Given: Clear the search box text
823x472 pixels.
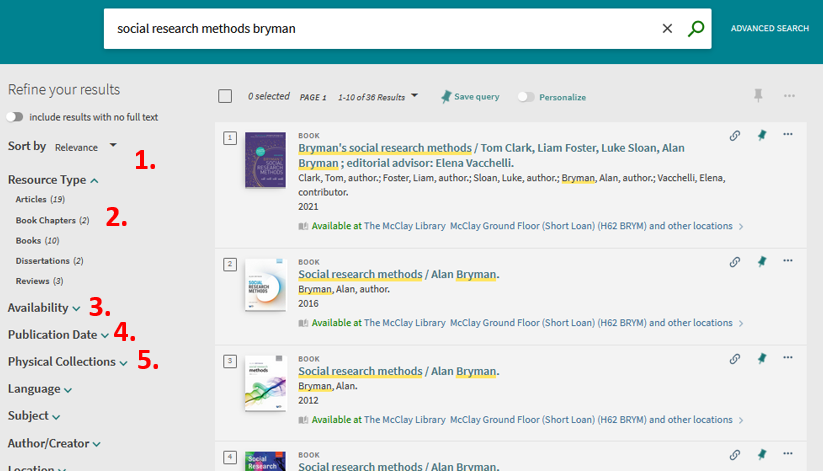Looking at the screenshot, I should [x=667, y=29].
